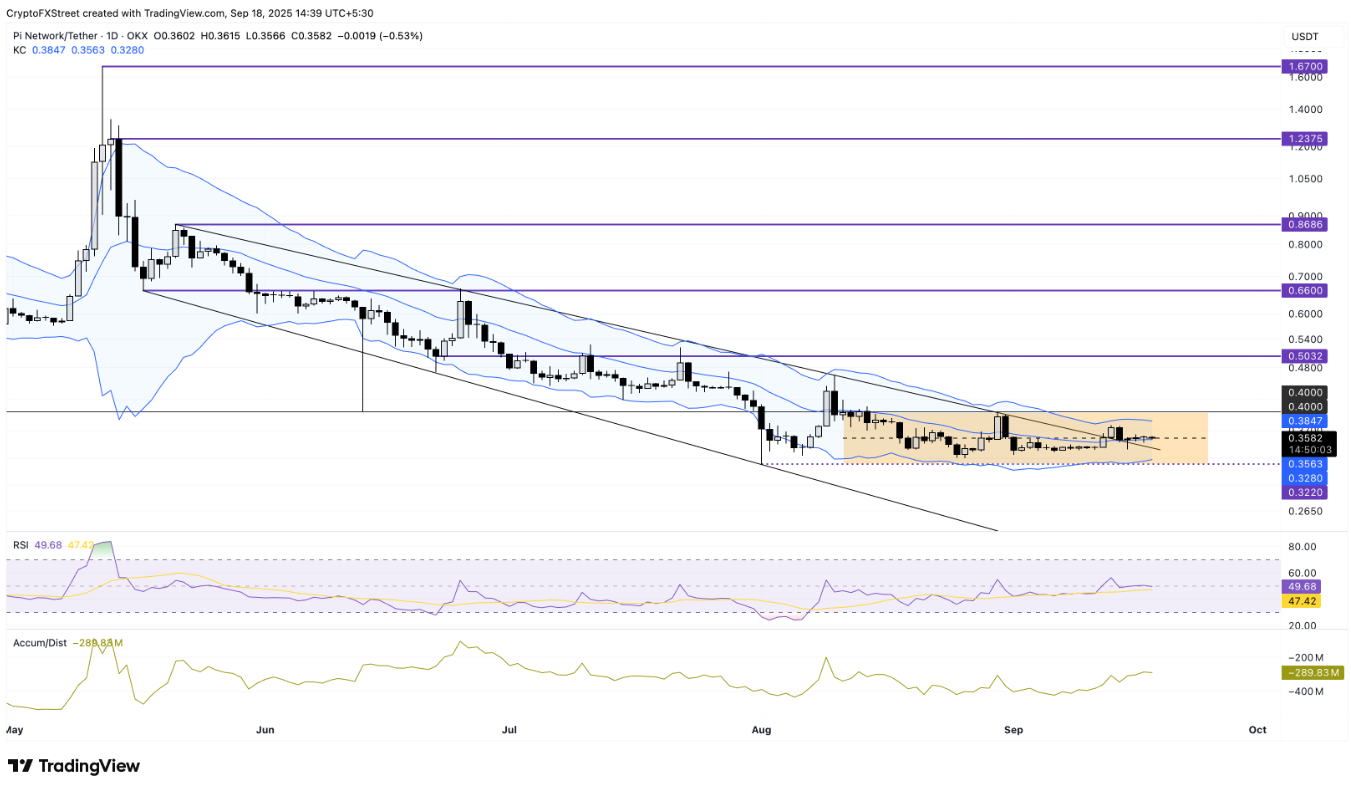Select the Aug label on time axis
The height and width of the screenshot is (786, 1351).
point(762,730)
